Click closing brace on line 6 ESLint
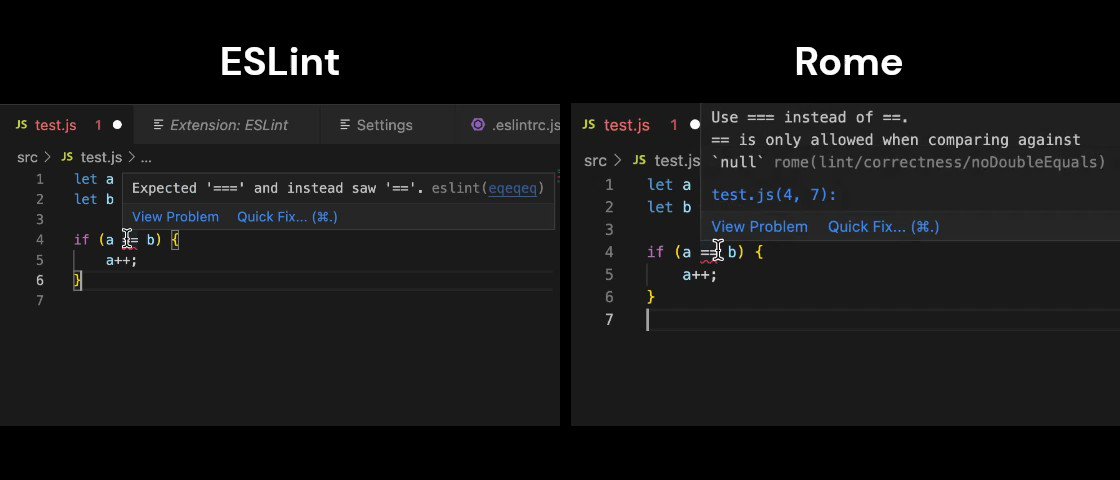This screenshot has width=1120, height=480. point(78,281)
